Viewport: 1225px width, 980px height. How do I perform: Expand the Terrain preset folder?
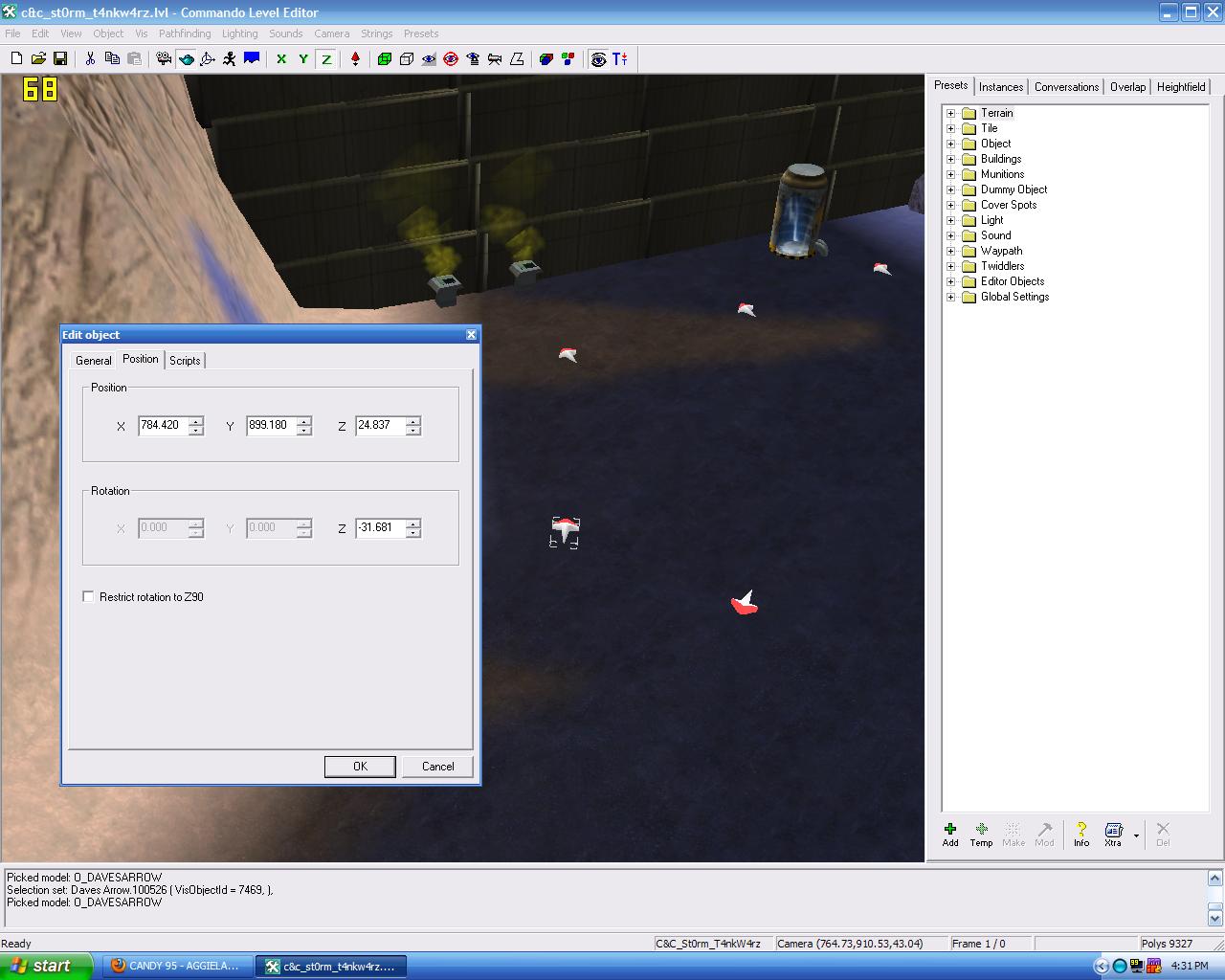point(951,113)
